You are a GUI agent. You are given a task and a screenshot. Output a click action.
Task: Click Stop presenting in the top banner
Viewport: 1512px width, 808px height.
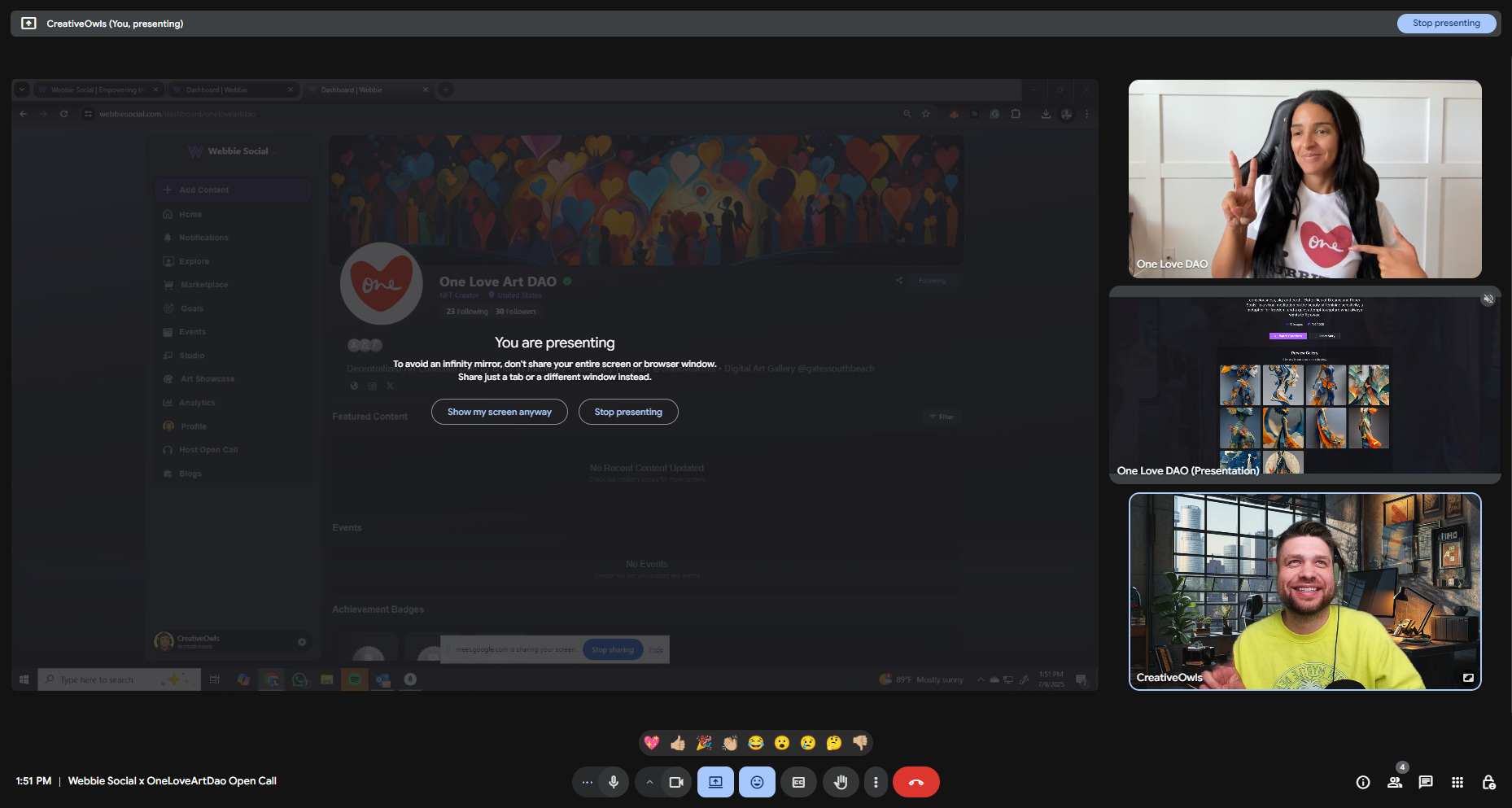coord(1446,24)
